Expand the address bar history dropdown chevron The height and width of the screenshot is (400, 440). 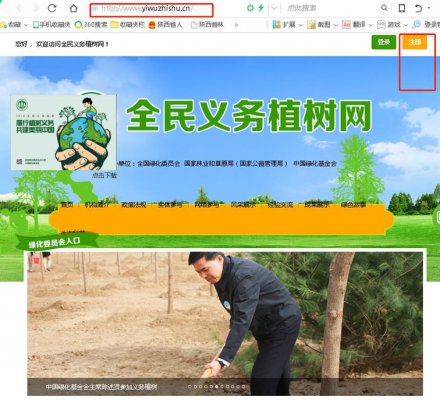click(274, 8)
